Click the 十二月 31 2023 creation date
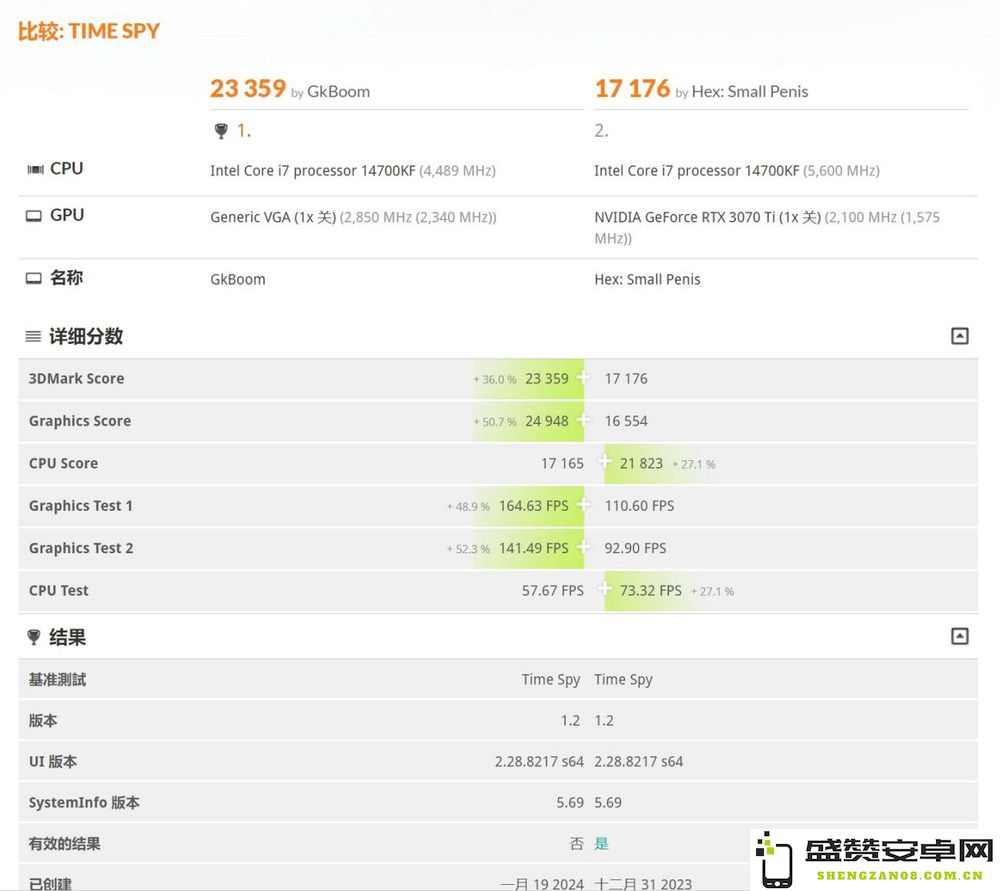 (x=643, y=884)
